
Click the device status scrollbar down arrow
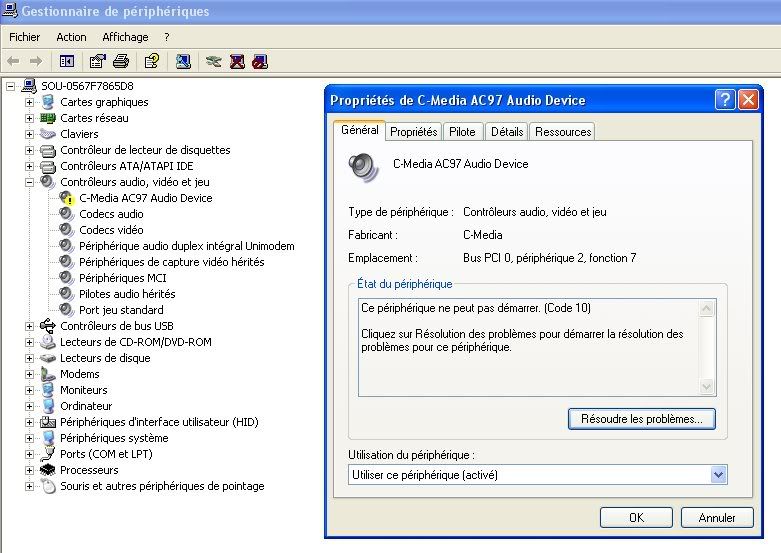pyautogui.click(x=708, y=387)
